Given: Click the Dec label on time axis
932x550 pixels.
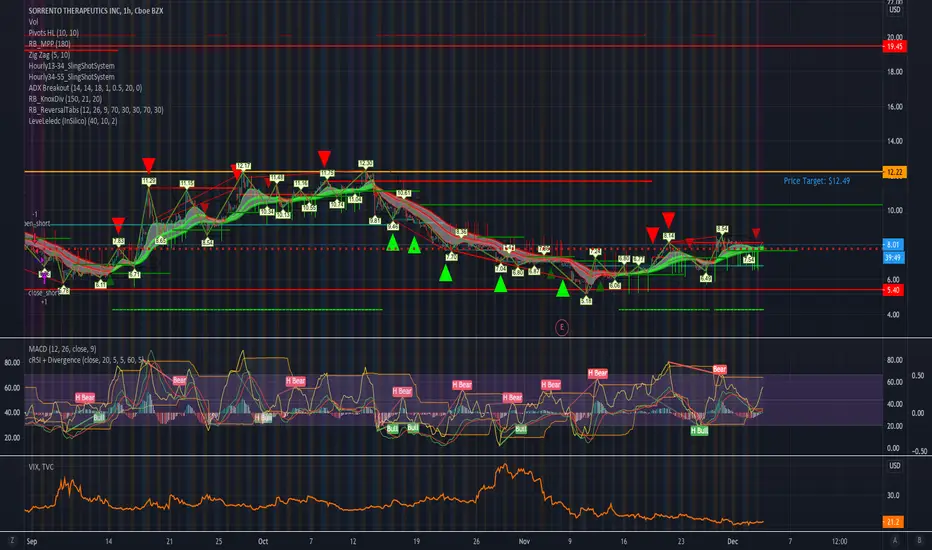Looking at the screenshot, I should [x=733, y=541].
